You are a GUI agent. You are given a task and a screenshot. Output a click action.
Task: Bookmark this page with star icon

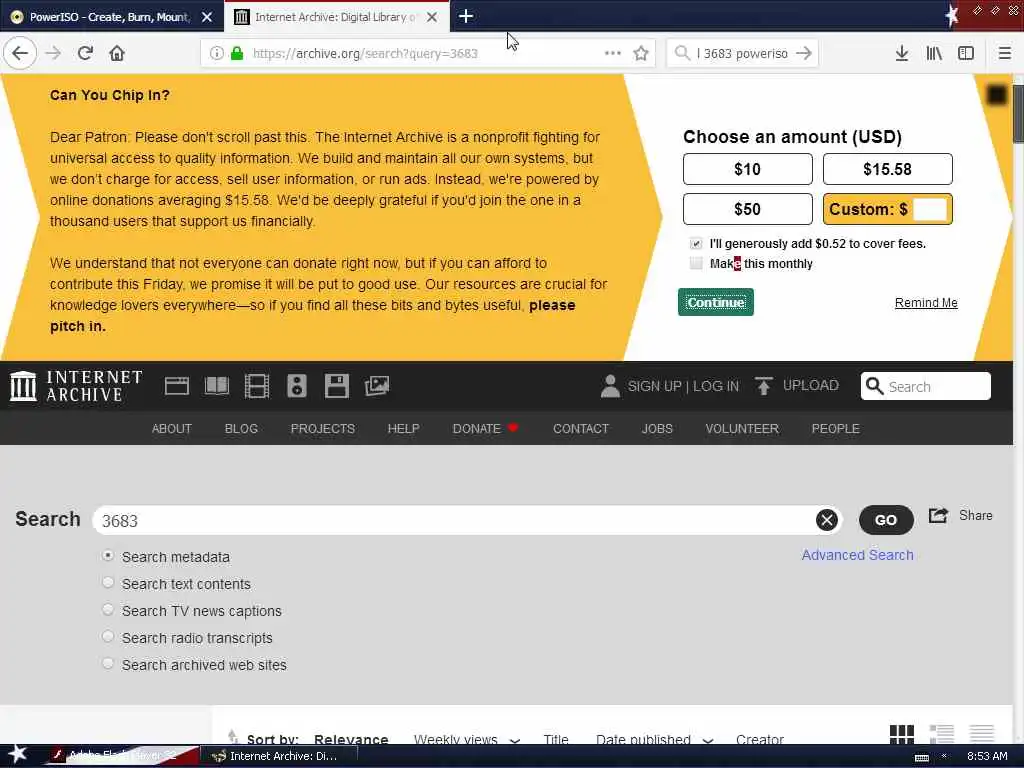tap(641, 53)
